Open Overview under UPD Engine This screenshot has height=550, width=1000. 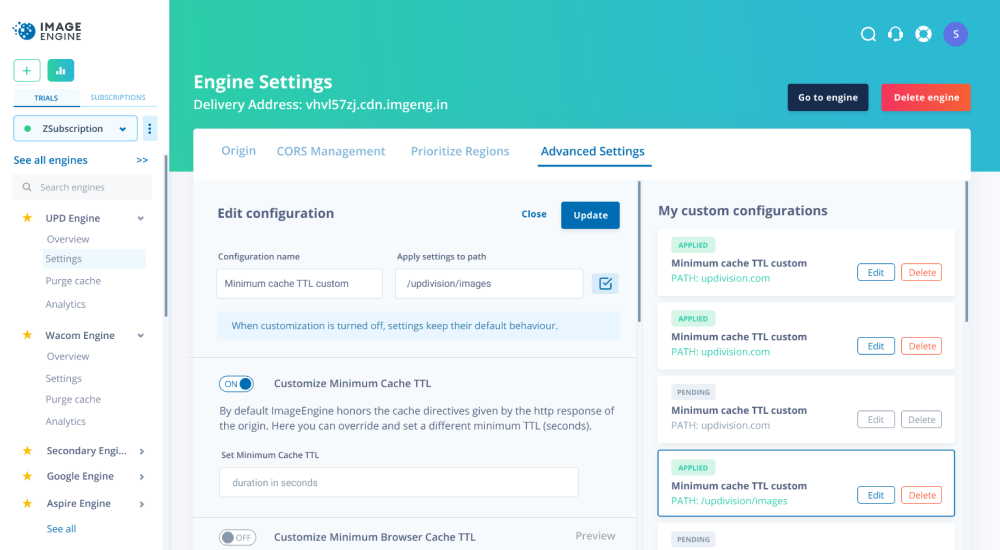68,239
